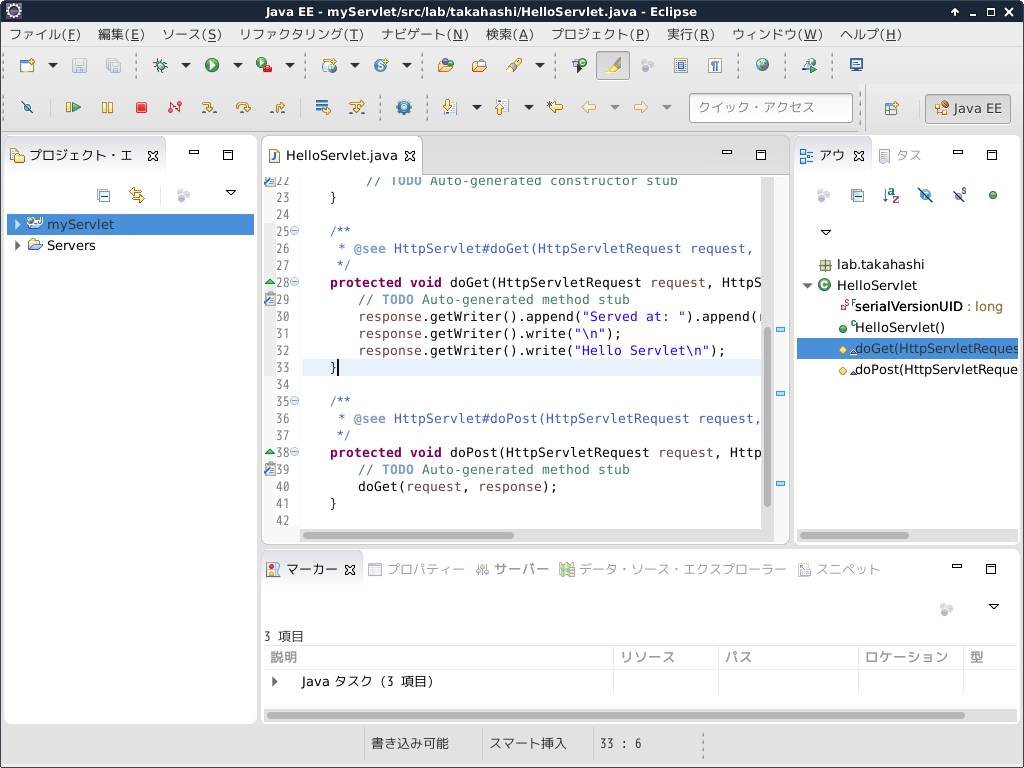Toggle Mark Occurrences highlighter icon
The width and height of the screenshot is (1024, 768).
pyautogui.click(x=613, y=65)
